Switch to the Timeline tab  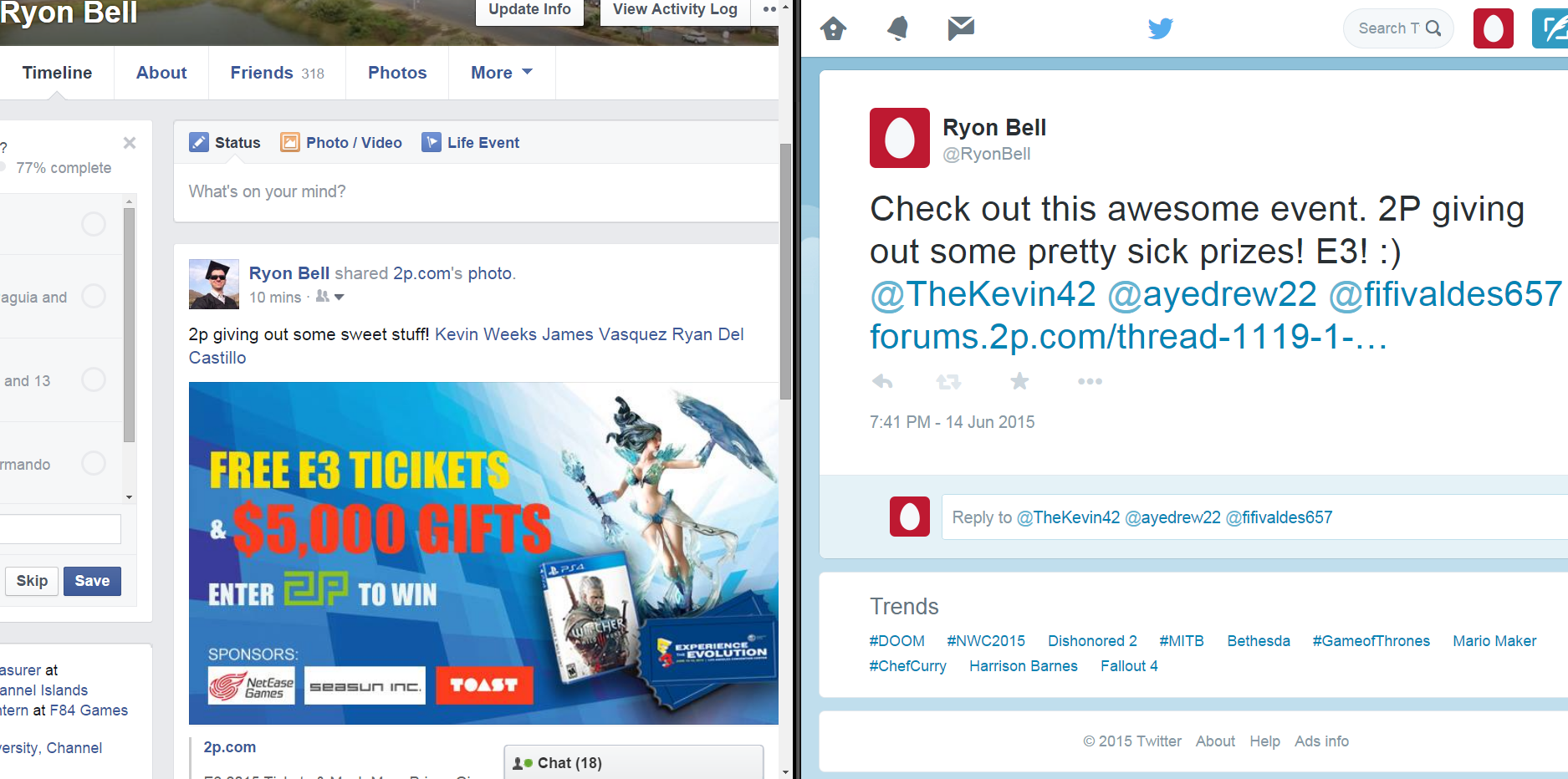pos(57,73)
